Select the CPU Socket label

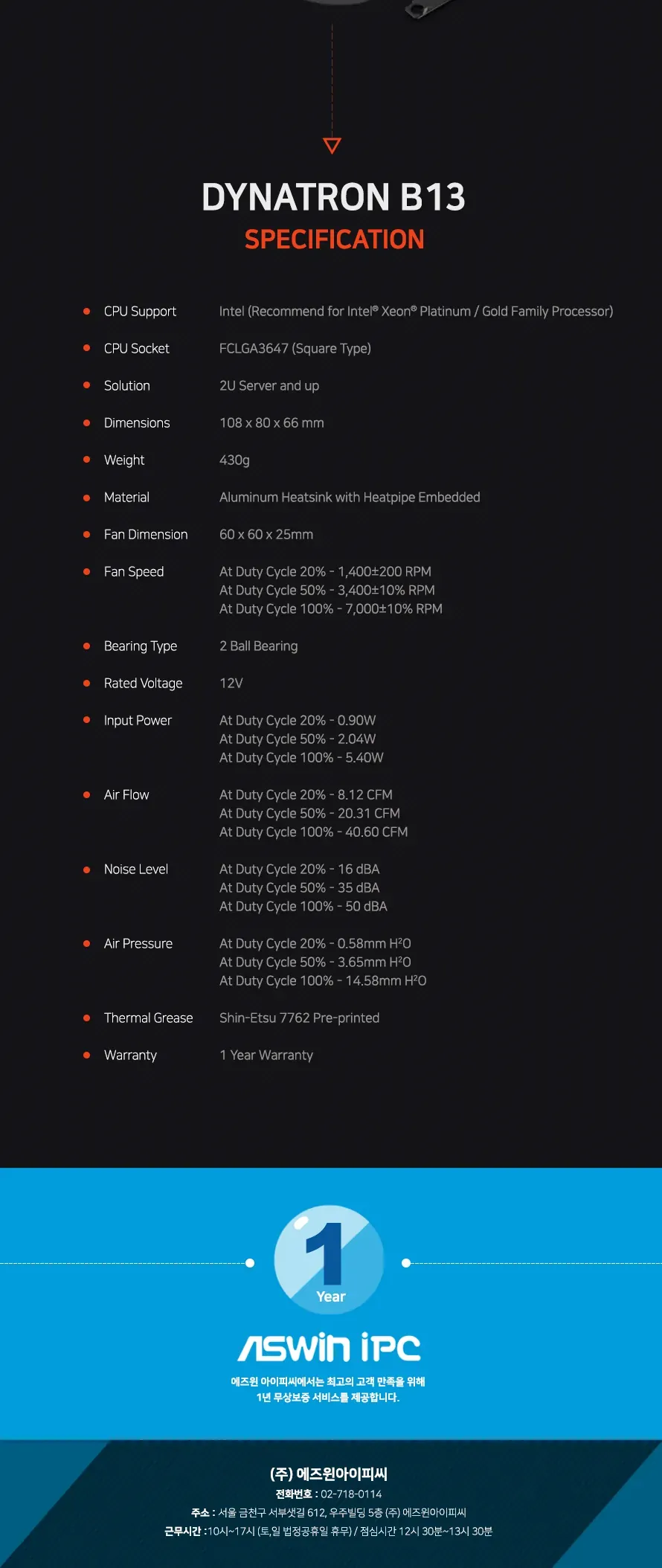tap(137, 348)
